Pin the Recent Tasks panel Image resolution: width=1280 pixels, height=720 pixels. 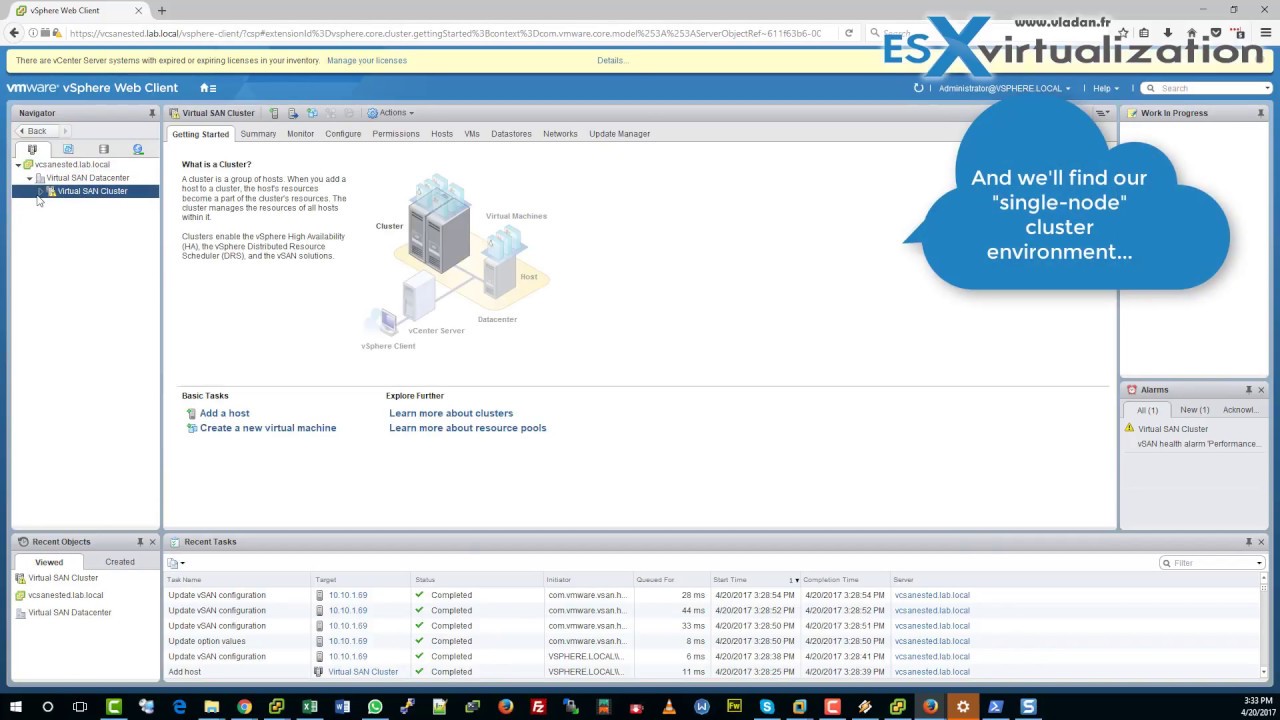pos(1248,542)
